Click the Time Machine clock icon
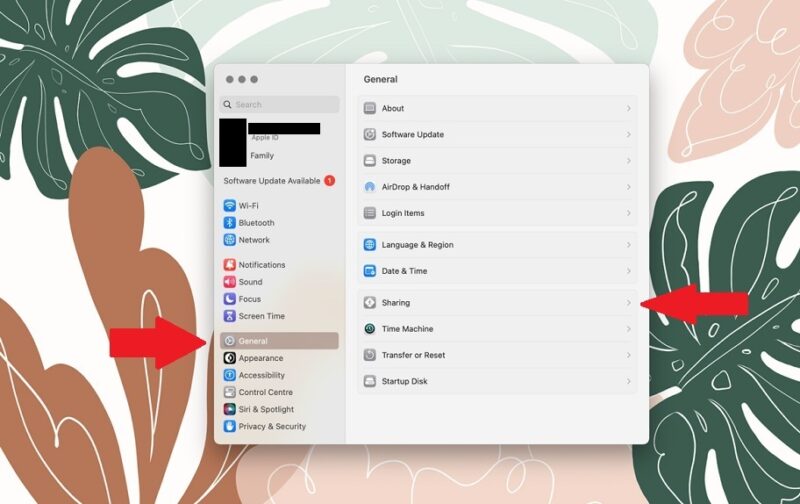Image resolution: width=800 pixels, height=504 pixels. 370,329
